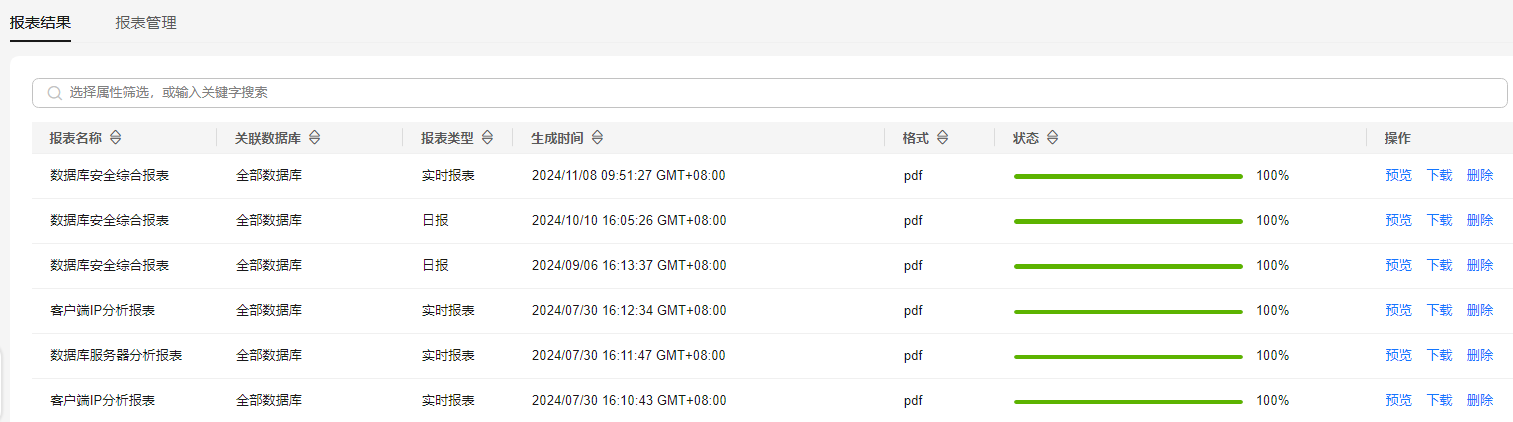Switch to 报表管理 tab

click(146, 22)
